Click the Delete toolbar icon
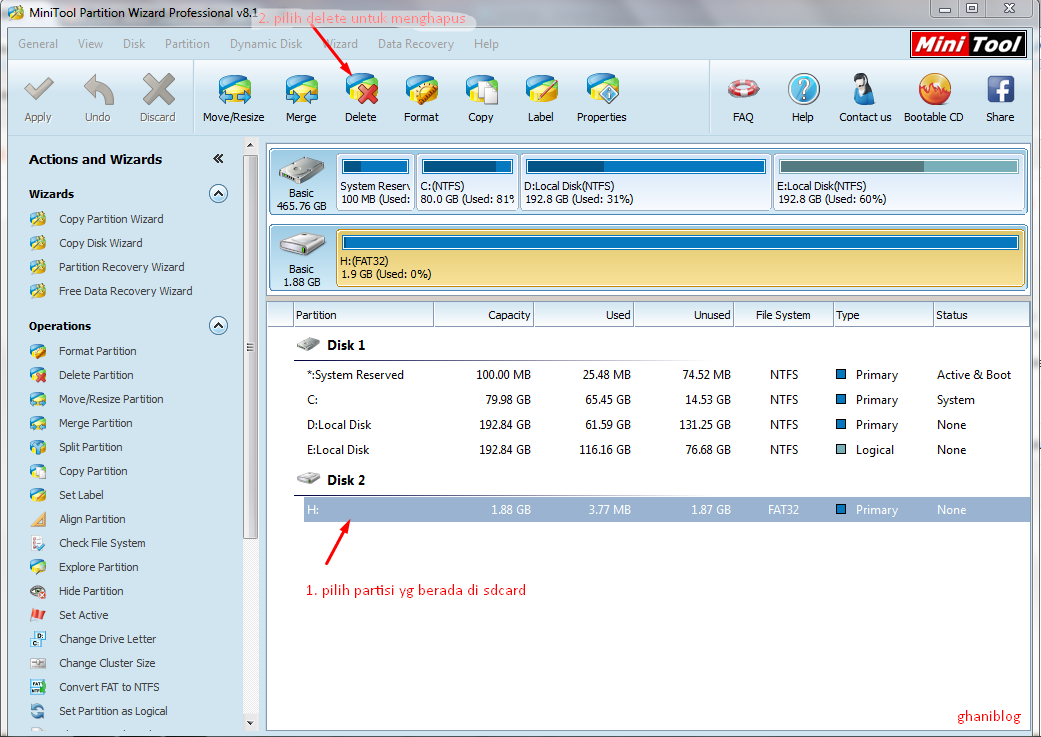The height and width of the screenshot is (737, 1041). [x=361, y=90]
